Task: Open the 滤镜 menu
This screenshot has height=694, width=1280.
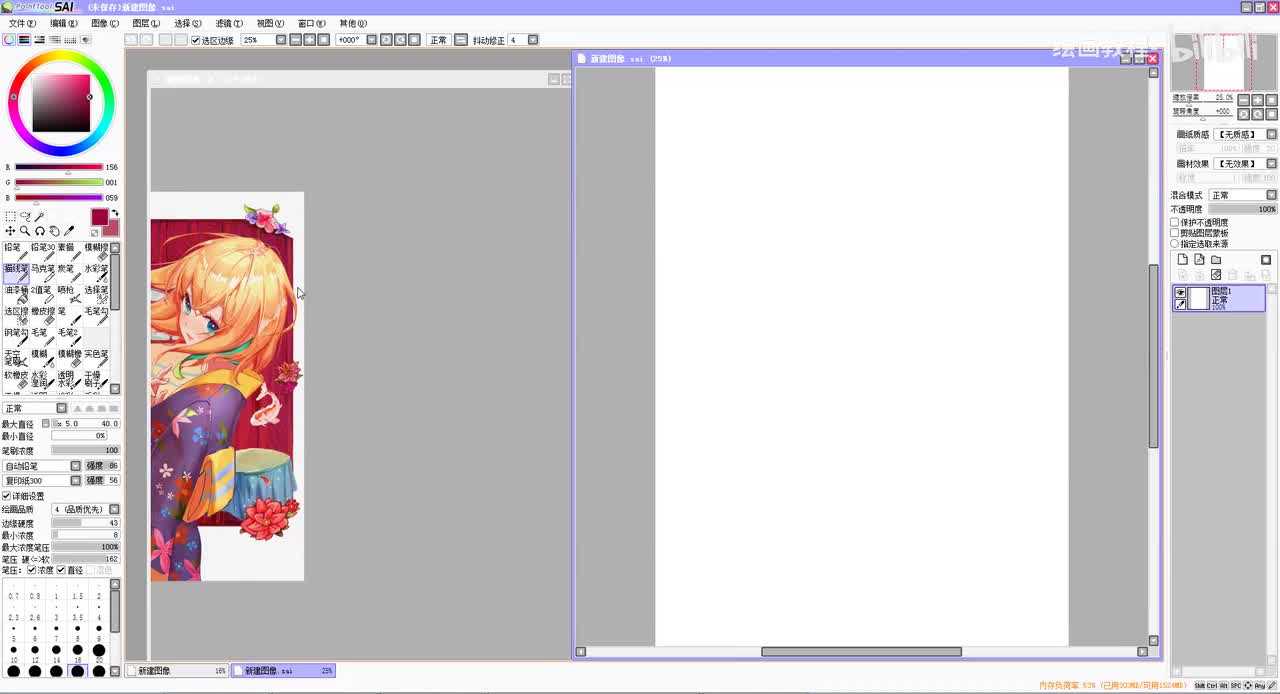Action: (x=229, y=23)
